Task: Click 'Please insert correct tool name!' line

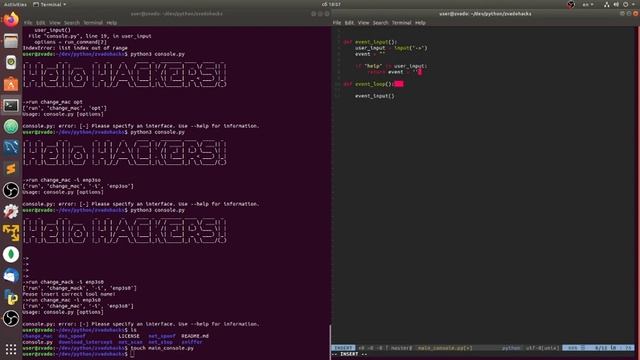Action: point(69,294)
